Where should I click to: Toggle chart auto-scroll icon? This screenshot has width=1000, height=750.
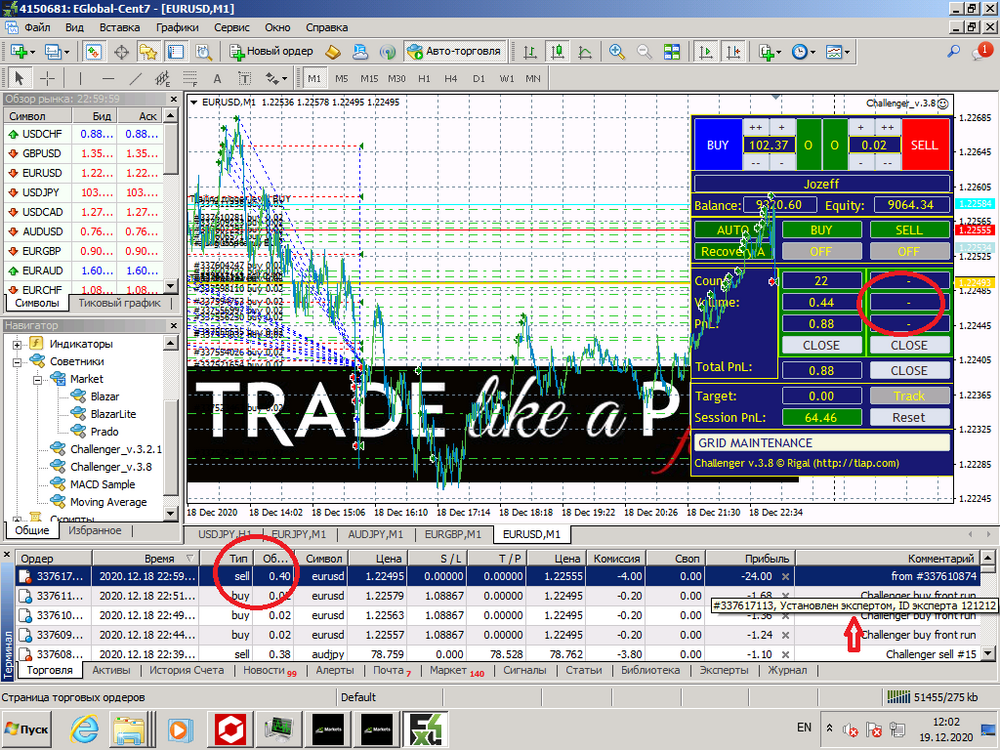coord(705,52)
